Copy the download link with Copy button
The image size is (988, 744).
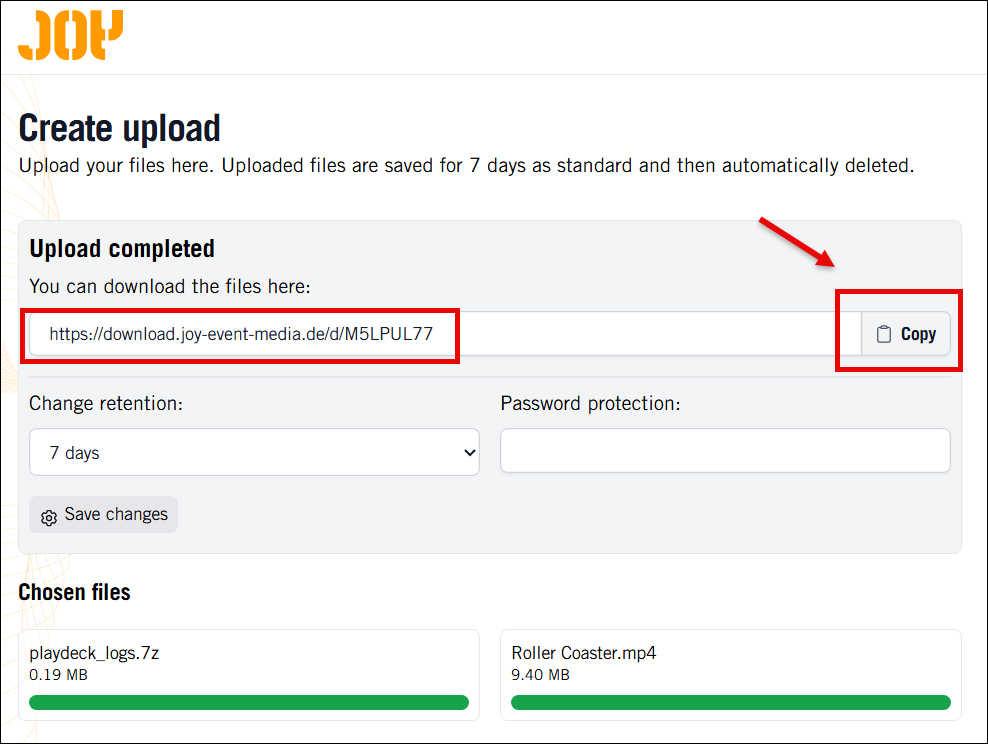[x=905, y=334]
